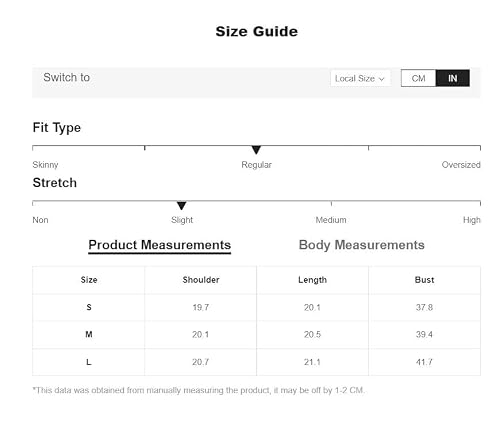
Task: Click the Stretch triangle marker at Slight
Action: pyautogui.click(x=181, y=205)
